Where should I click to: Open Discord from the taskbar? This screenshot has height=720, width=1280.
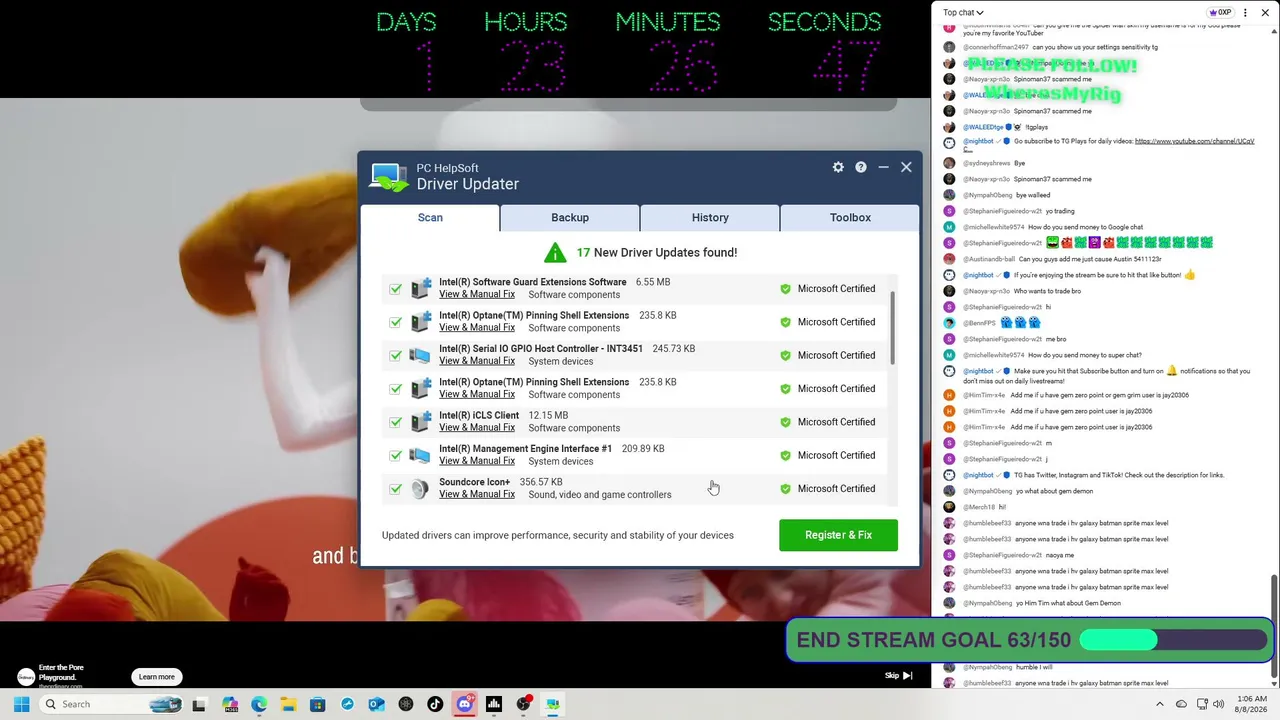464,704
